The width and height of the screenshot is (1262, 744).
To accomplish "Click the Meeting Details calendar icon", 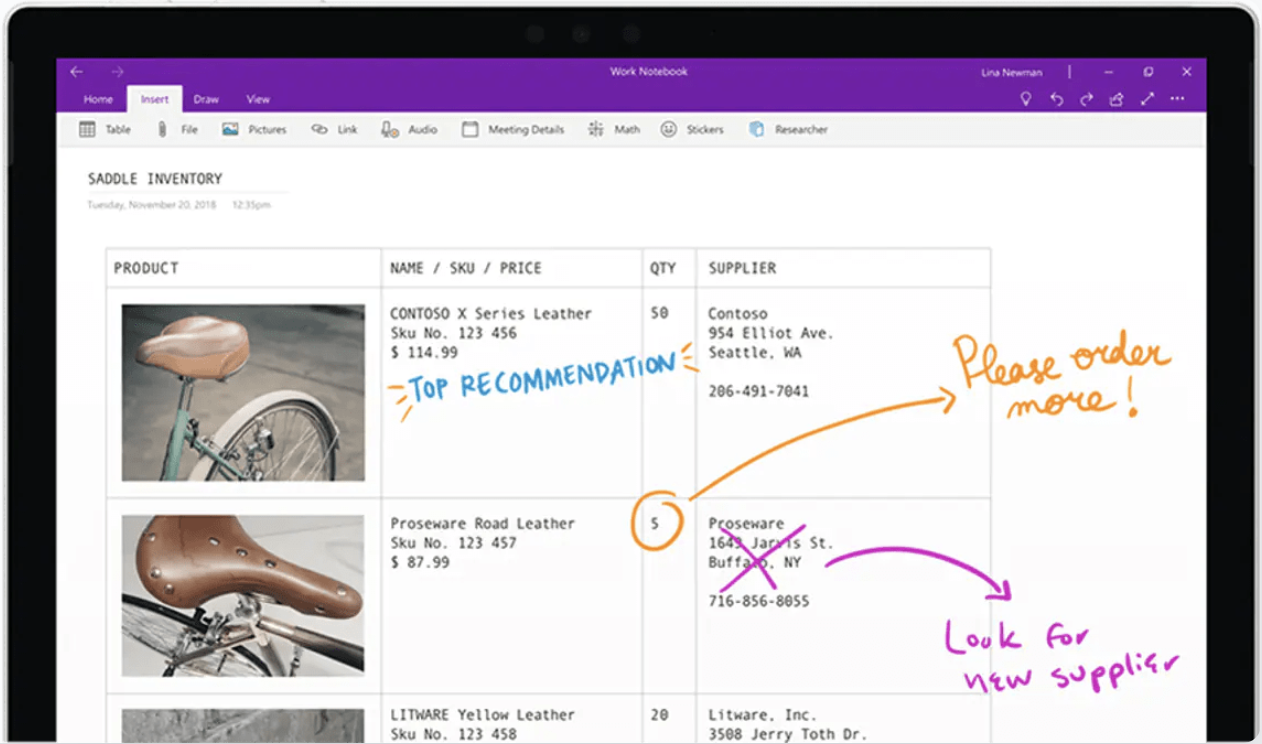I will point(469,129).
